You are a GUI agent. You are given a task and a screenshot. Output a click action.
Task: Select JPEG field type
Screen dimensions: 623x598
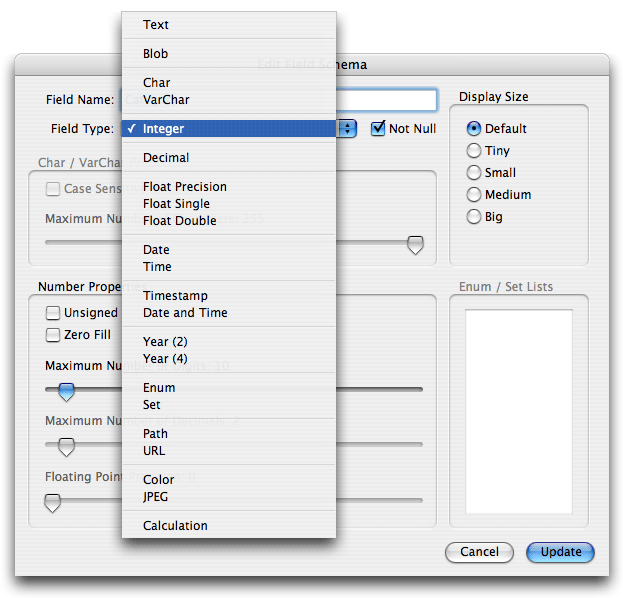229,497
